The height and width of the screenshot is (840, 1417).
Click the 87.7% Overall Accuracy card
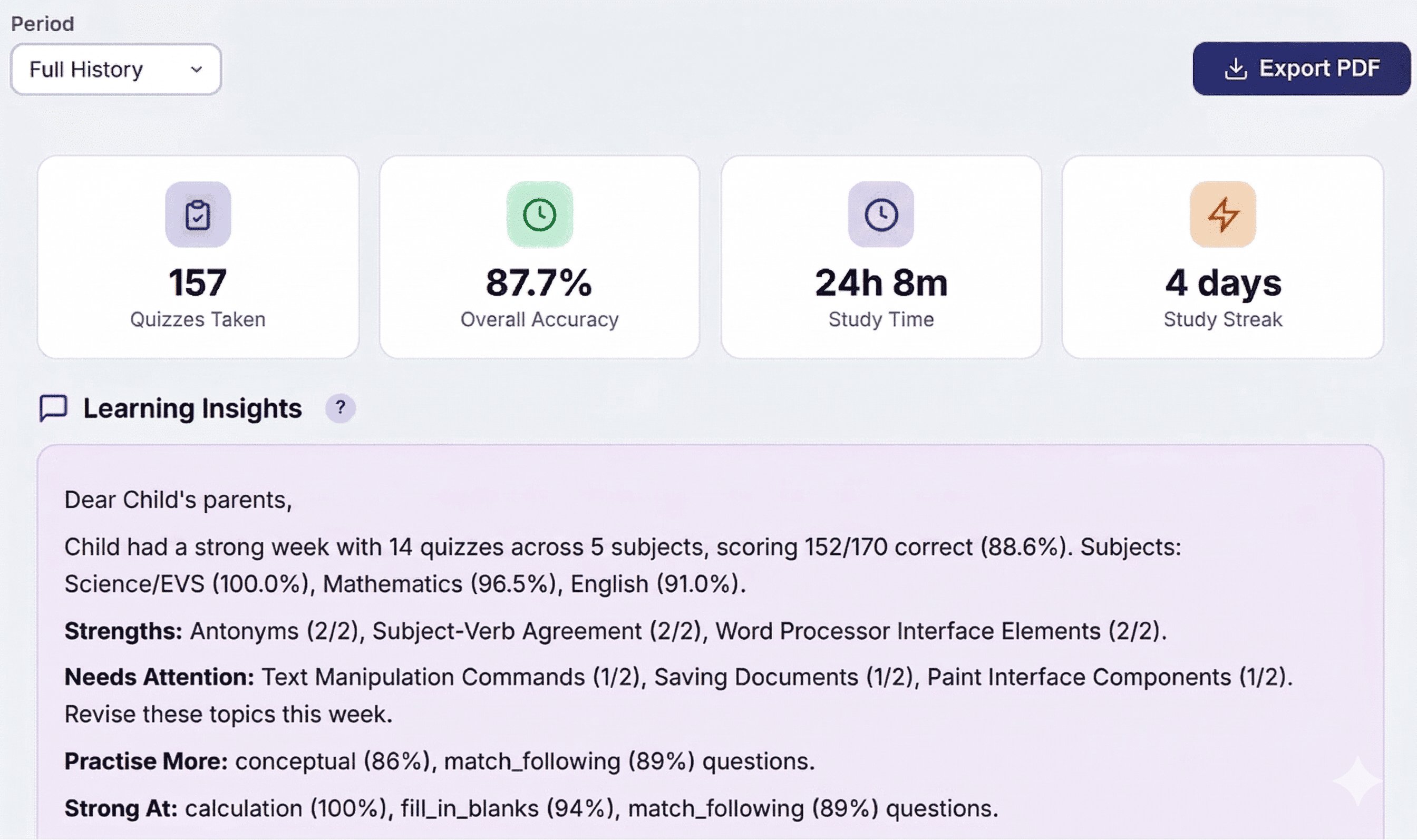pyautogui.click(x=540, y=255)
